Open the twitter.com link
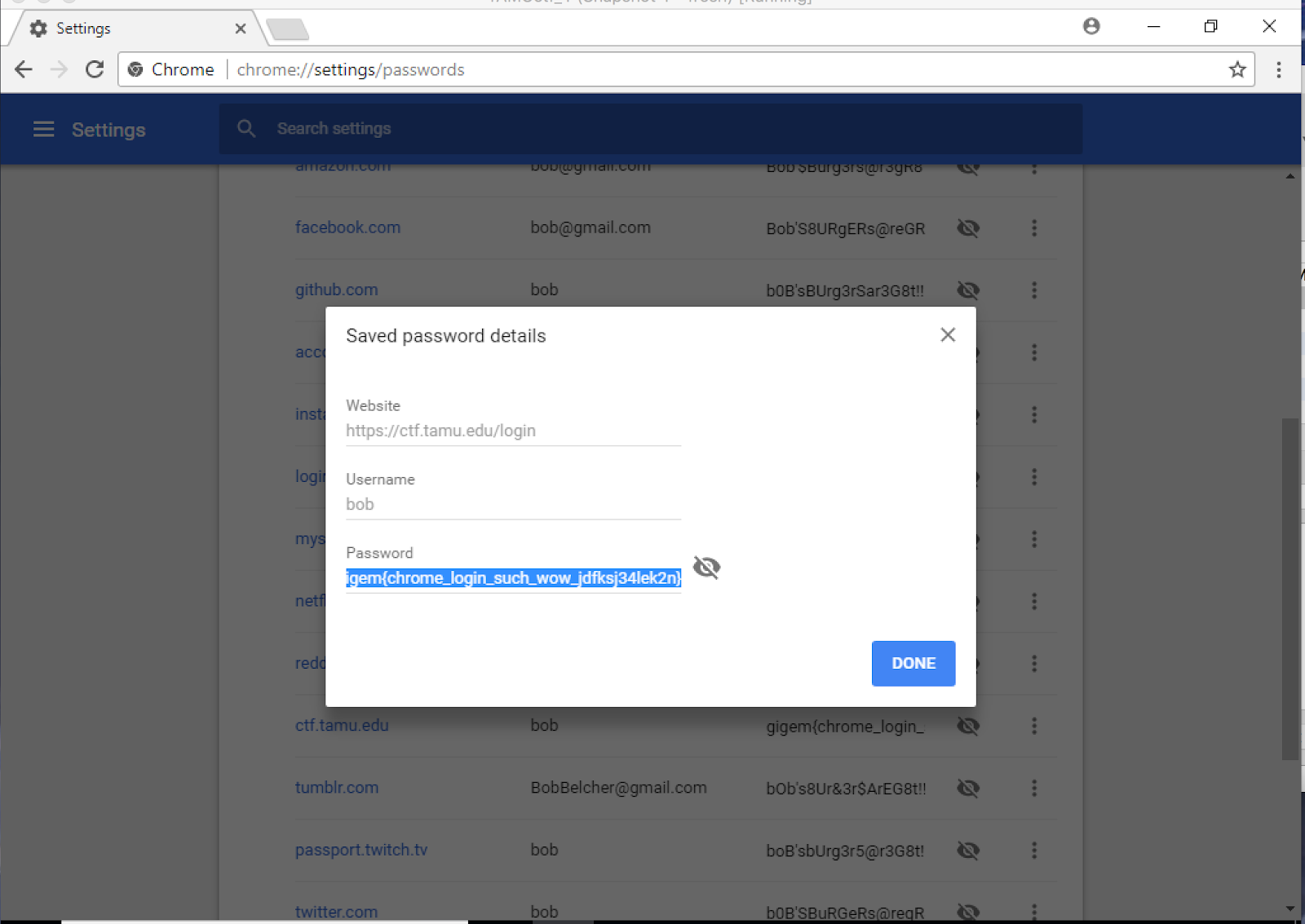The width and height of the screenshot is (1305, 924). point(336,912)
